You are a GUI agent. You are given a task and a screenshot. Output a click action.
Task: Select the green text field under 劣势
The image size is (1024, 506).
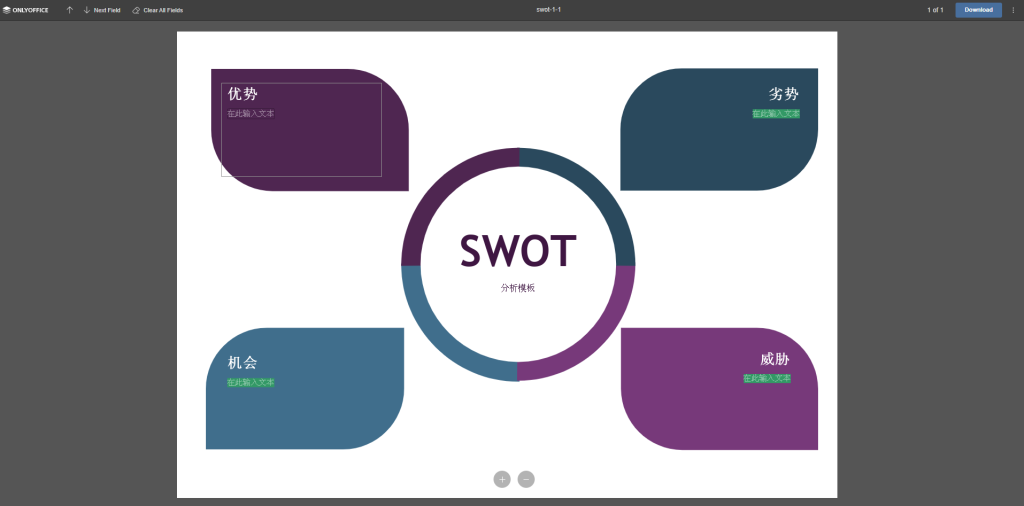pos(776,114)
